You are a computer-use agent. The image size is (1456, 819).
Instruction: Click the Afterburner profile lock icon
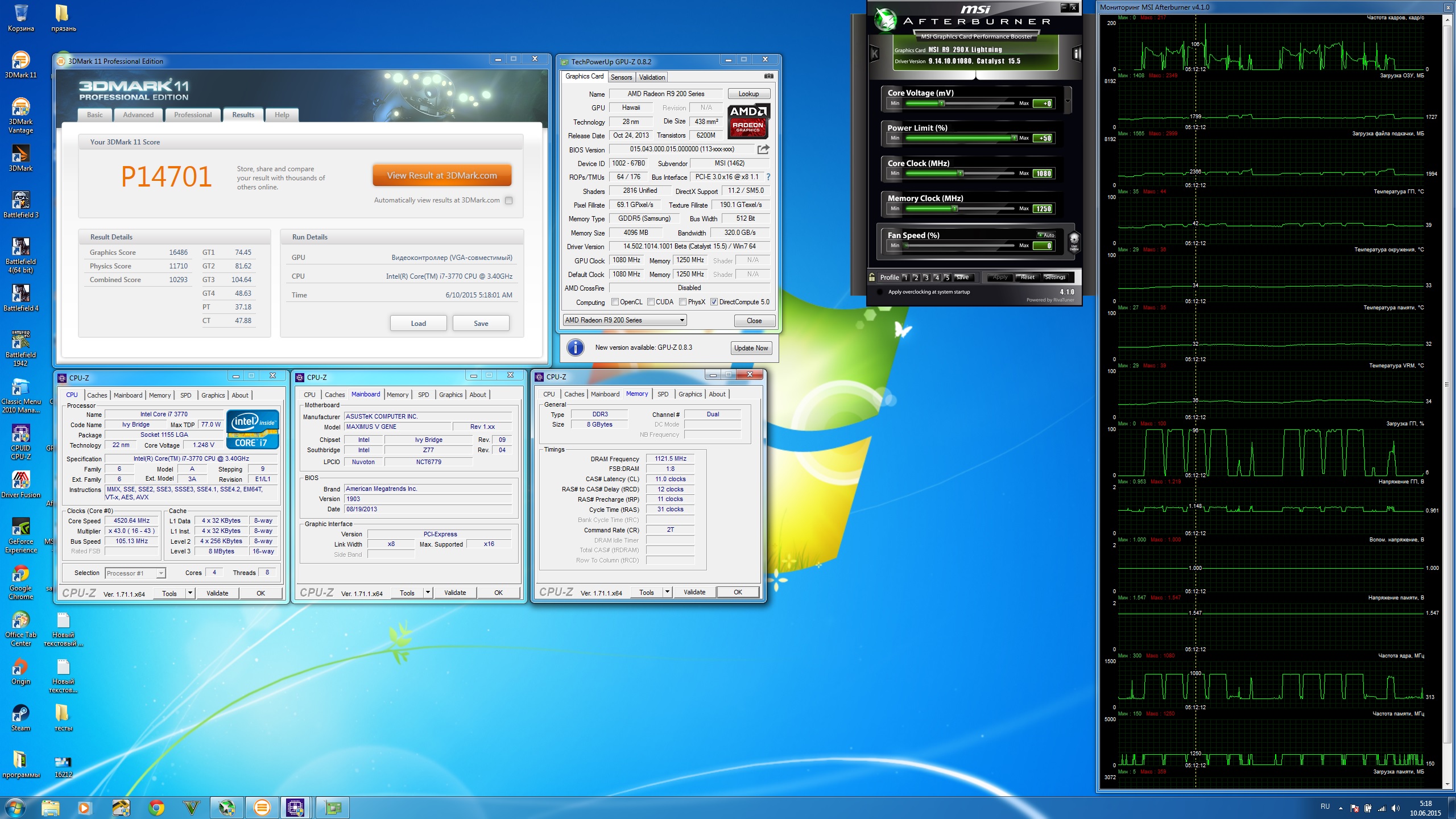(x=872, y=277)
